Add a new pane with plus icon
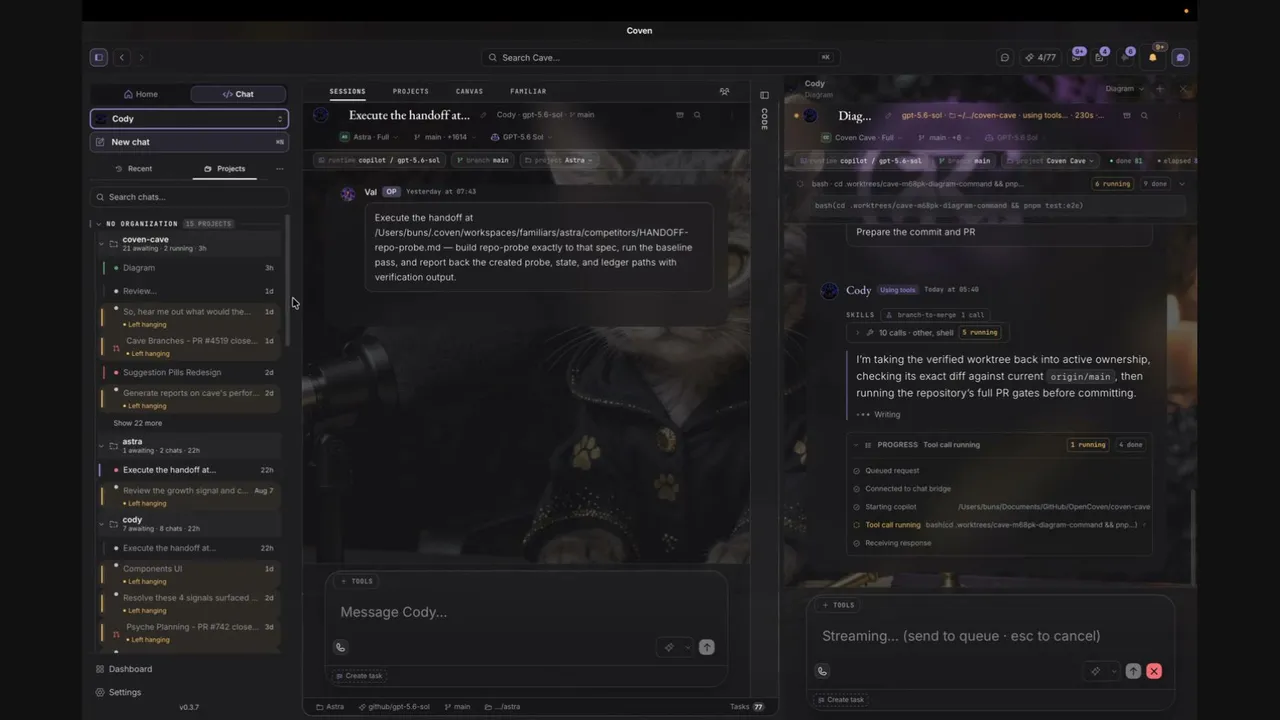This screenshot has height=720, width=1280. [1160, 89]
